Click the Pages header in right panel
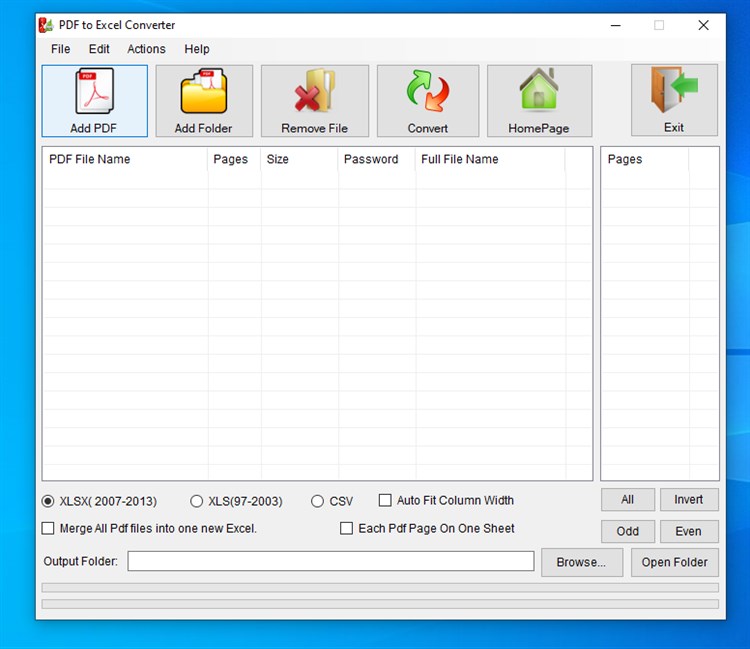Screen dimensions: 750x649 [x=645, y=159]
